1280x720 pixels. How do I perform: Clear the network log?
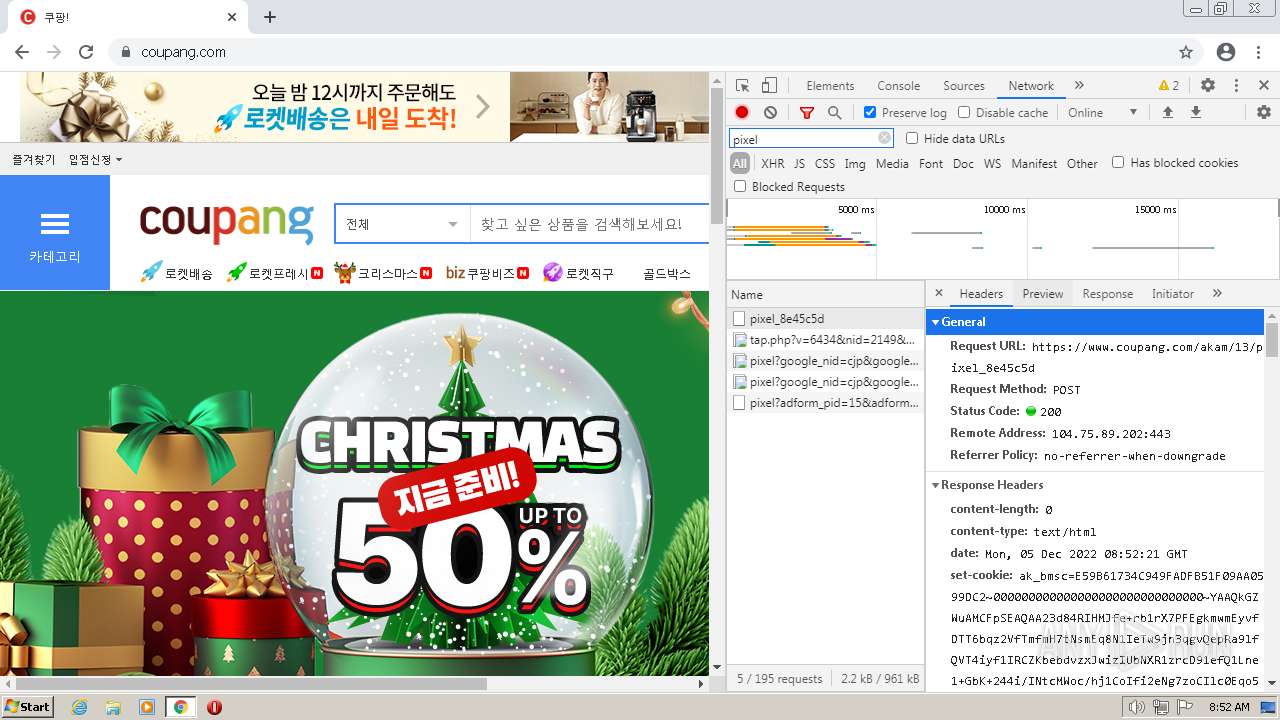pyautogui.click(x=770, y=113)
